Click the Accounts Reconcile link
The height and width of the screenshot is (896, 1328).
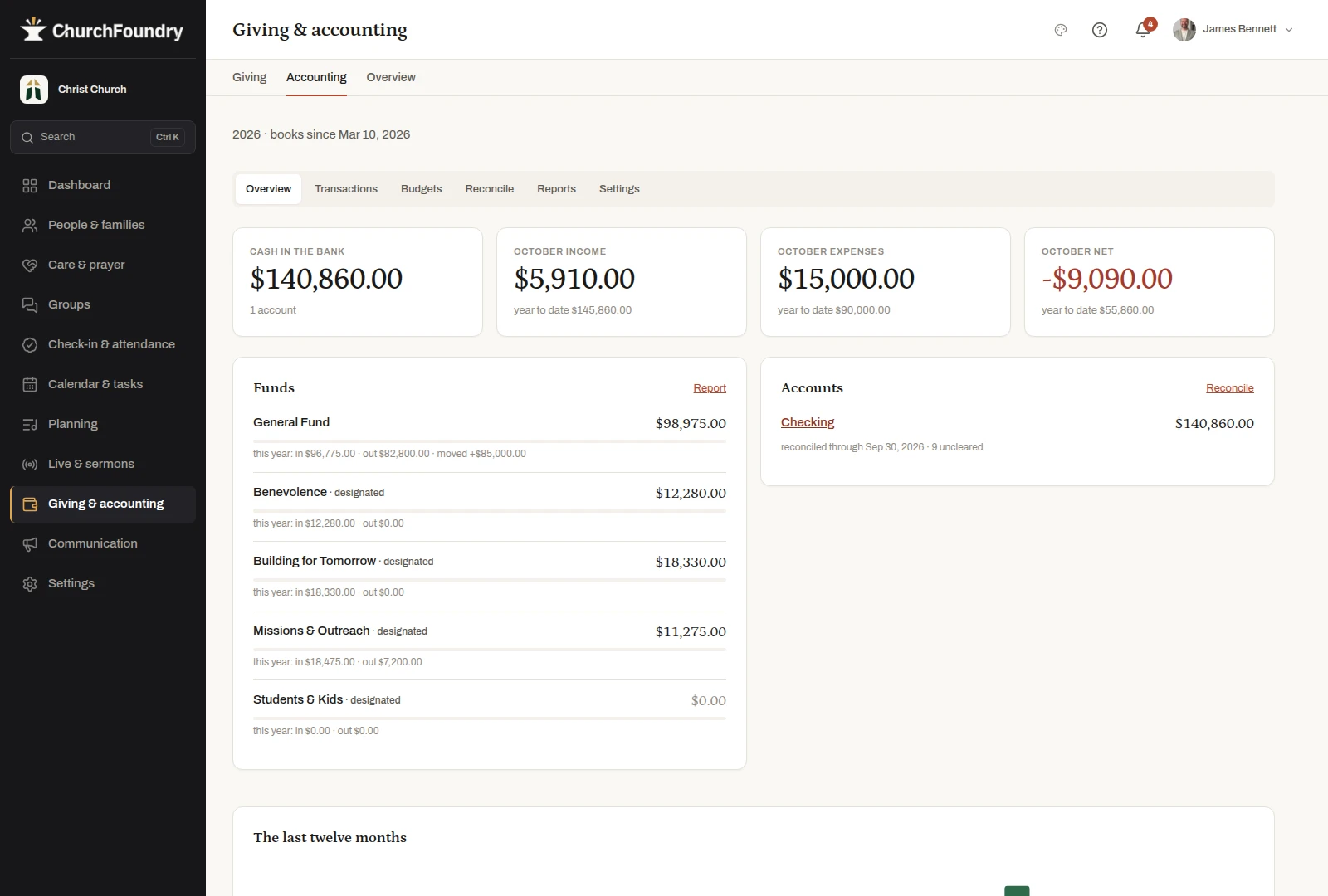(x=1230, y=388)
